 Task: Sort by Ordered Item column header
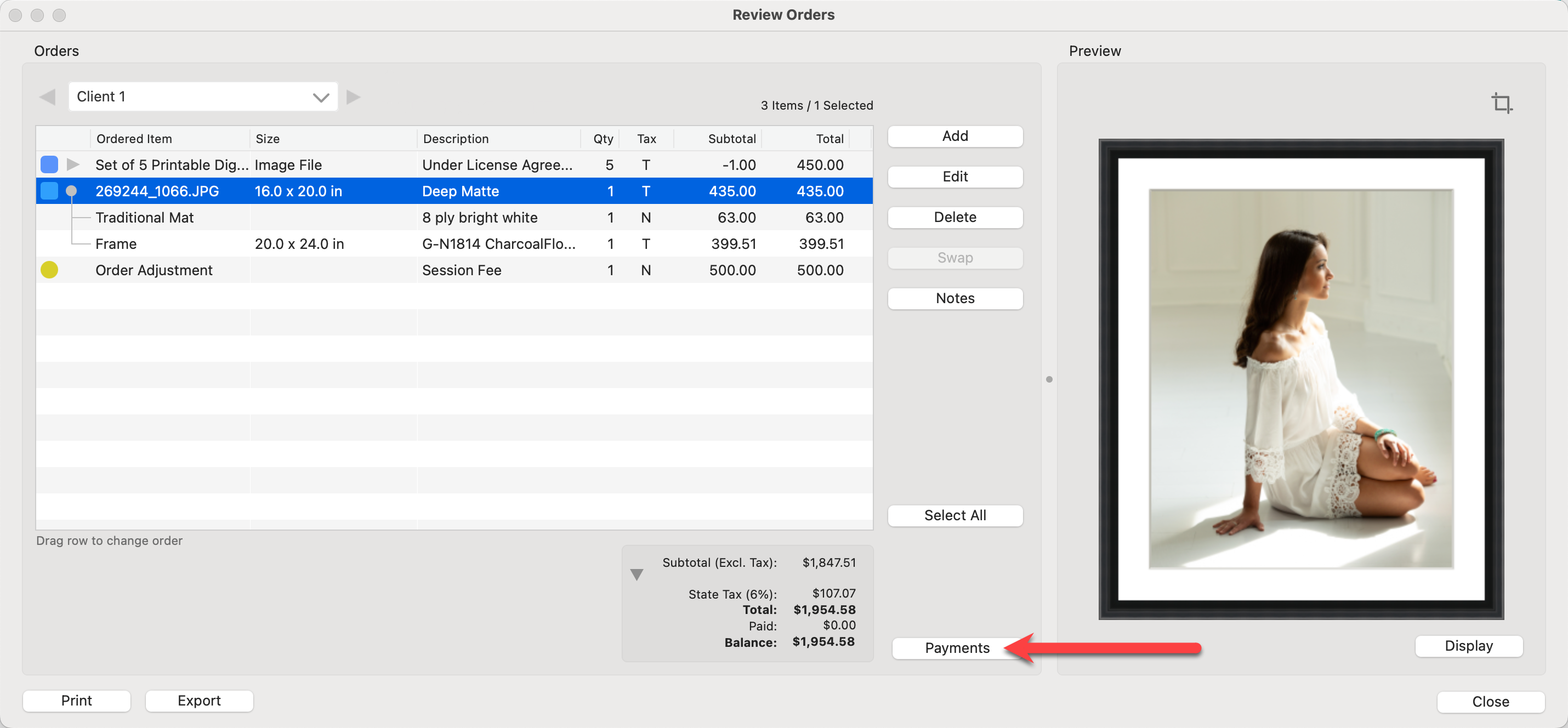[x=134, y=139]
